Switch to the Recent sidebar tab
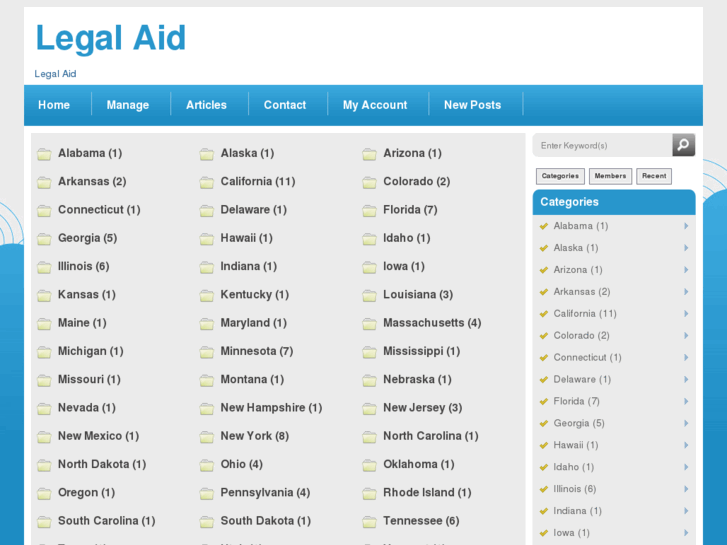This screenshot has width=727, height=545. (x=654, y=176)
